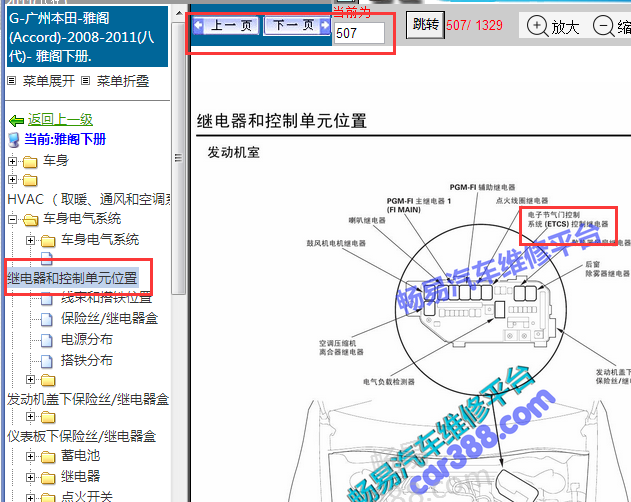
Task: Click the 蓄电池 folder icon
Action: 48,457
